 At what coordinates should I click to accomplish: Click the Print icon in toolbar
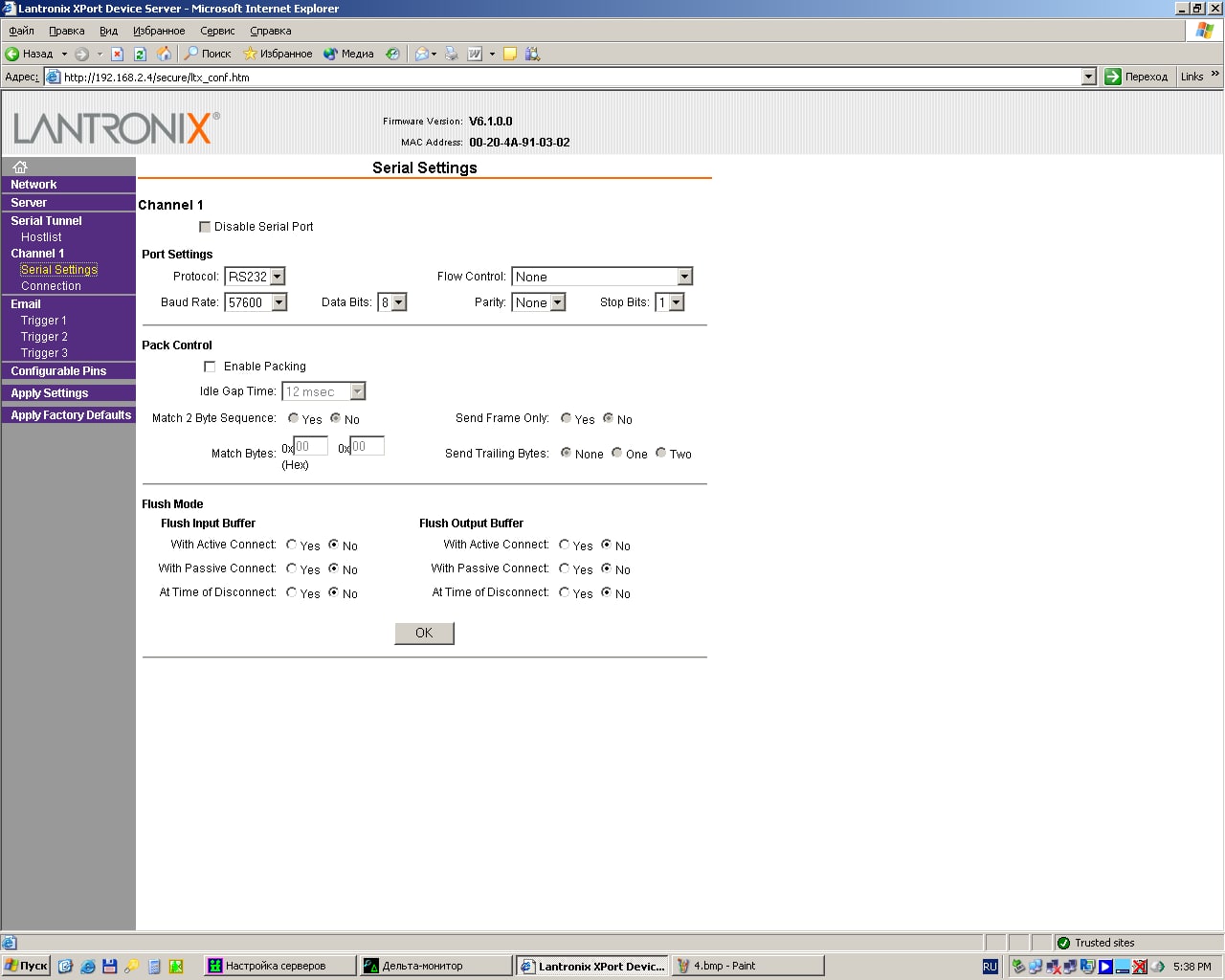452,54
